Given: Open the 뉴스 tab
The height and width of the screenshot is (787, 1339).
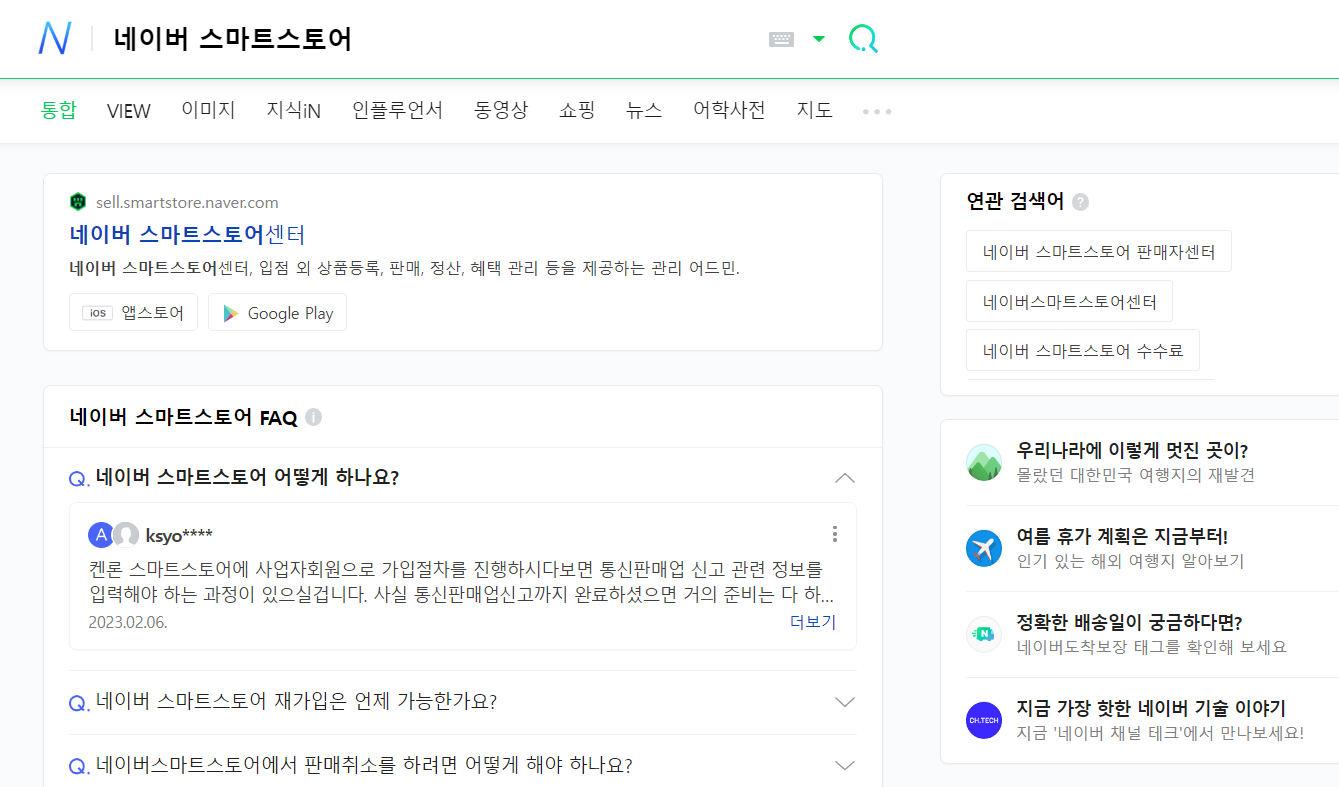Looking at the screenshot, I should point(644,110).
